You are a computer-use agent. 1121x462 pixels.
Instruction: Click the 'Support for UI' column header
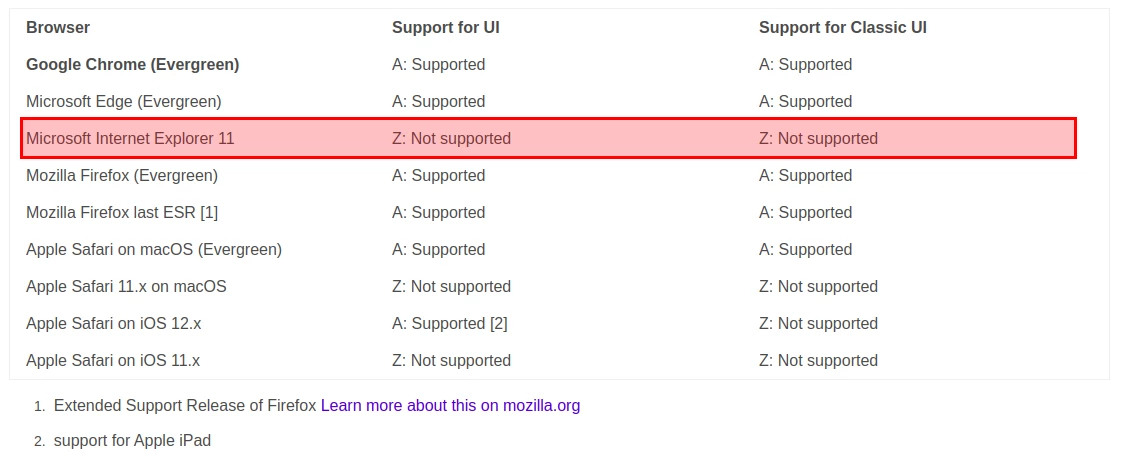[x=445, y=27]
